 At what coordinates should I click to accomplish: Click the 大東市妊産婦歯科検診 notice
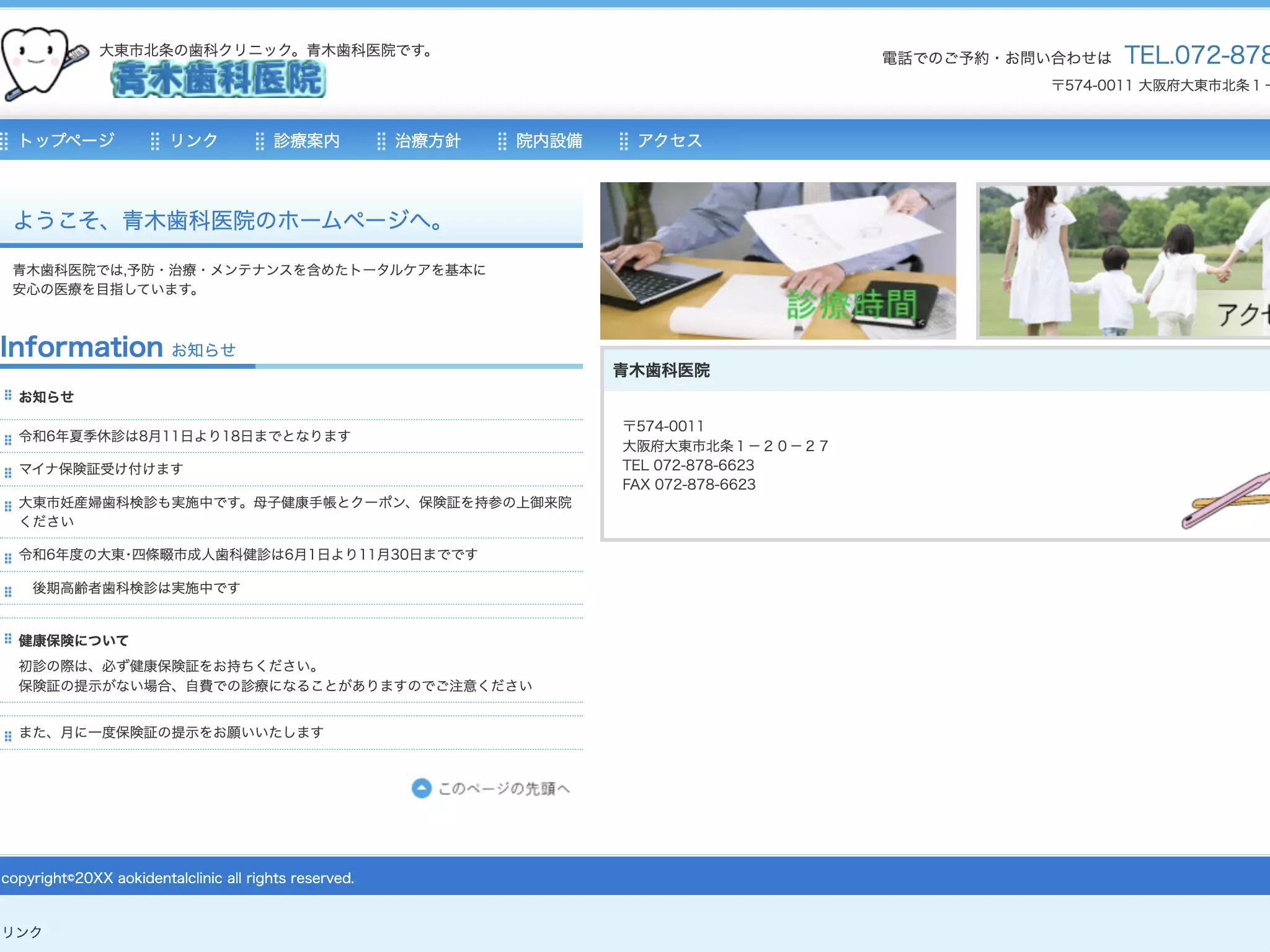click(295, 511)
